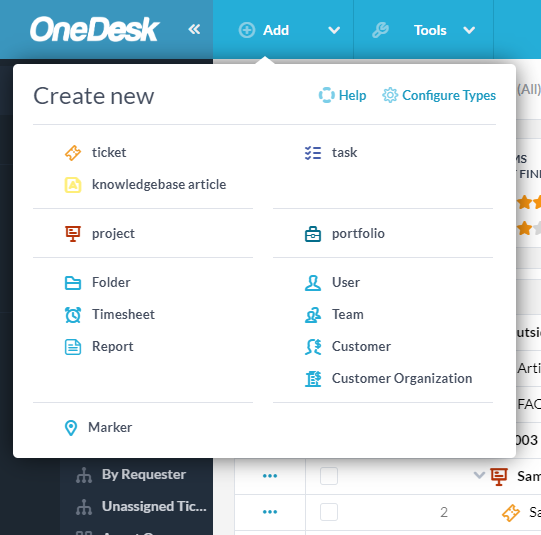
Task: Click the yellow knowledgebase article icon
Action: [x=73, y=185]
